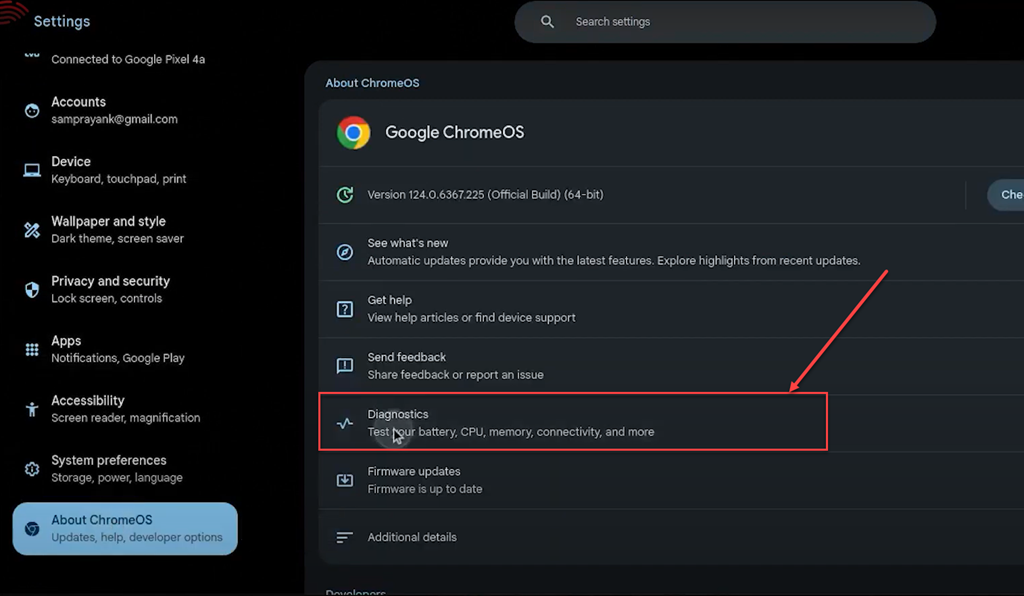Click the Apps grid icon
This screenshot has width=1024, height=596.
tap(32, 349)
